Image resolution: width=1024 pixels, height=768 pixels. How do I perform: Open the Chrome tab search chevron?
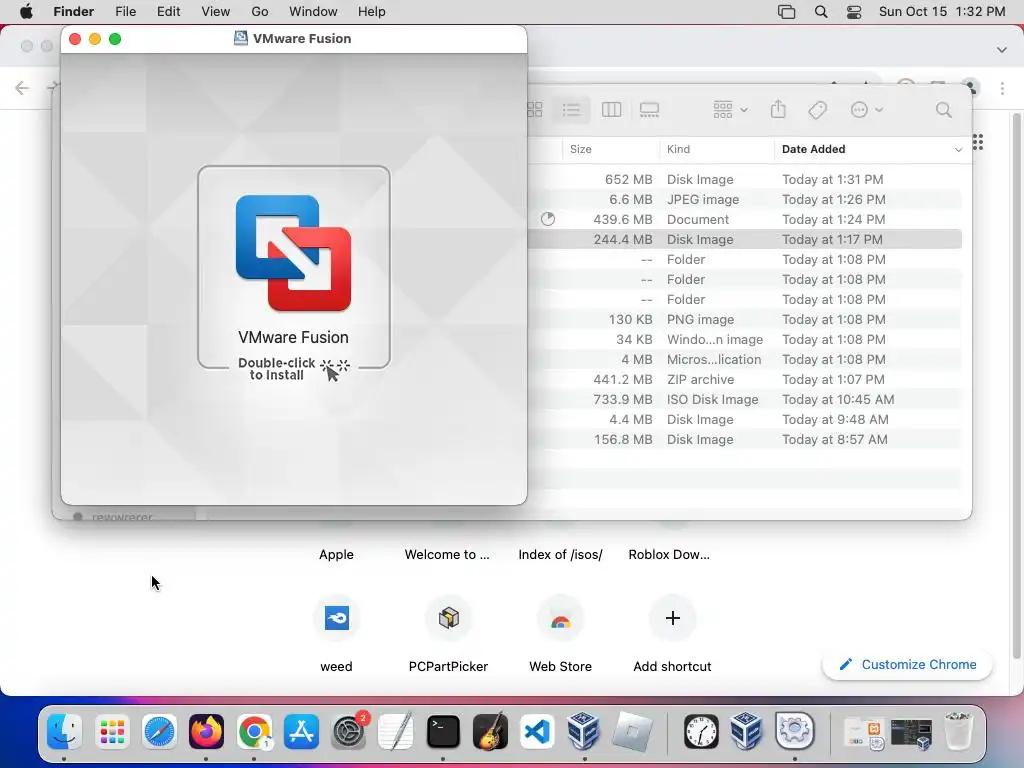coord(1002,50)
